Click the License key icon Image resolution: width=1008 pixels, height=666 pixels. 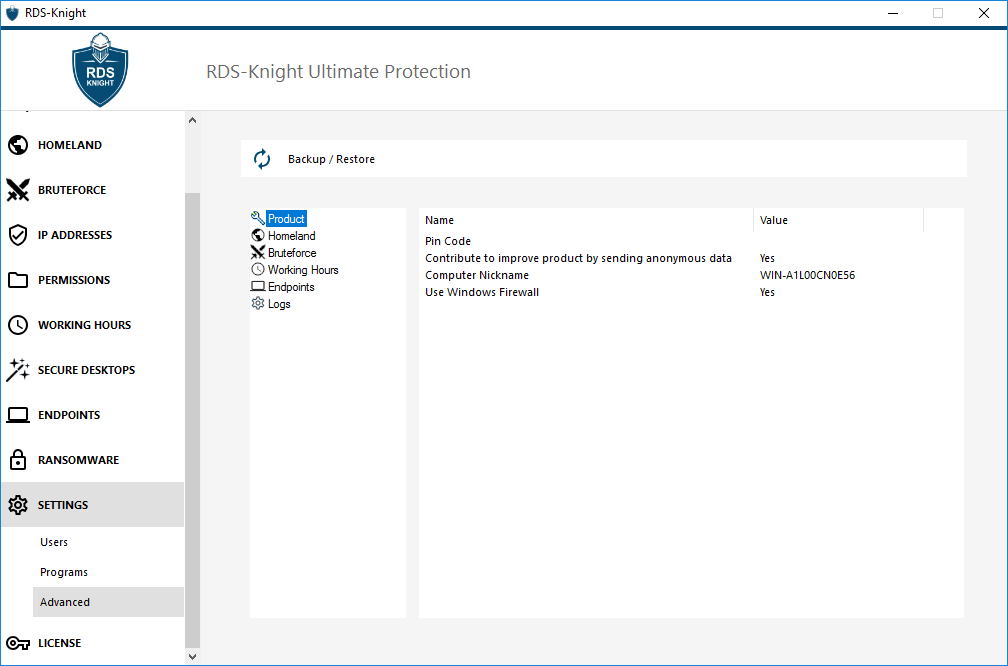(17, 643)
